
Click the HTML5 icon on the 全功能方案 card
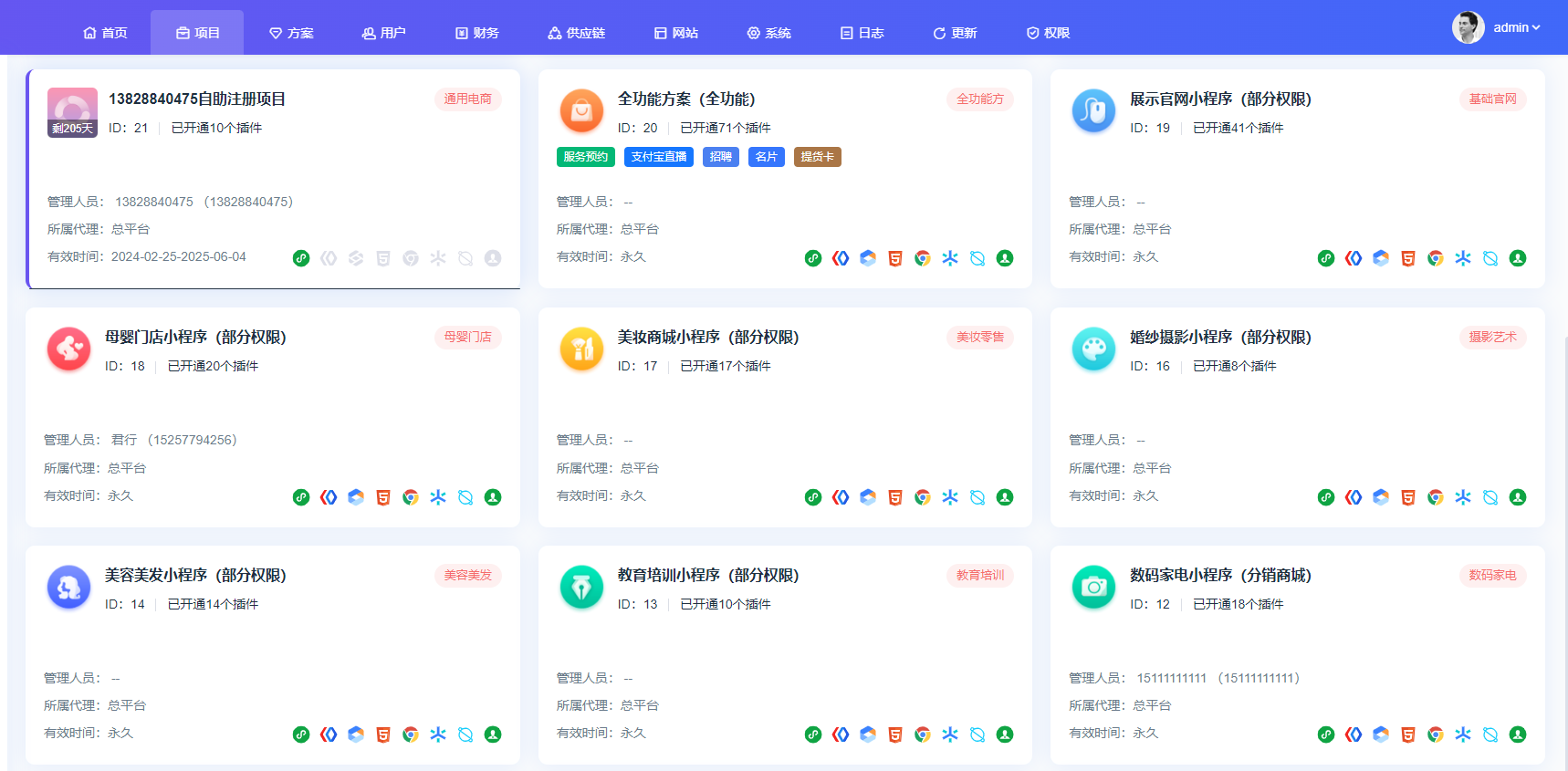(x=895, y=258)
